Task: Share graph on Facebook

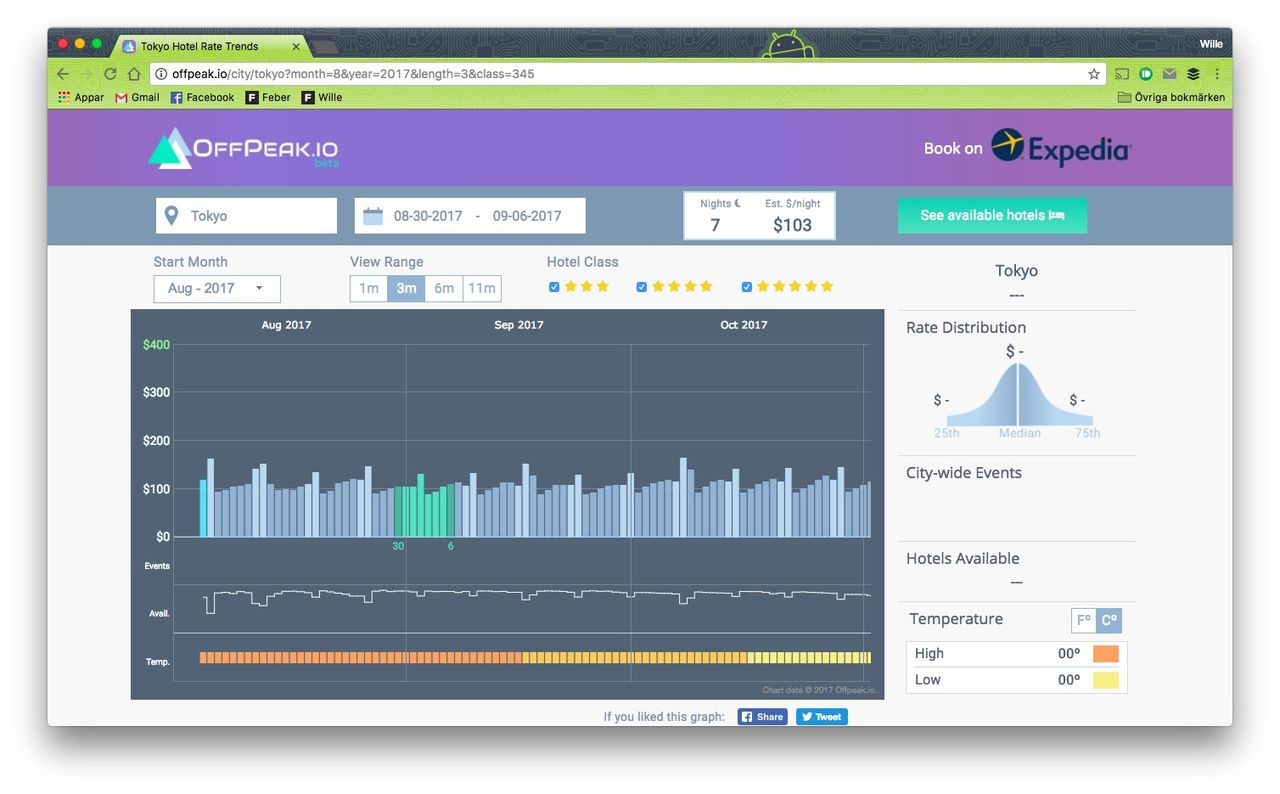Action: coord(762,717)
